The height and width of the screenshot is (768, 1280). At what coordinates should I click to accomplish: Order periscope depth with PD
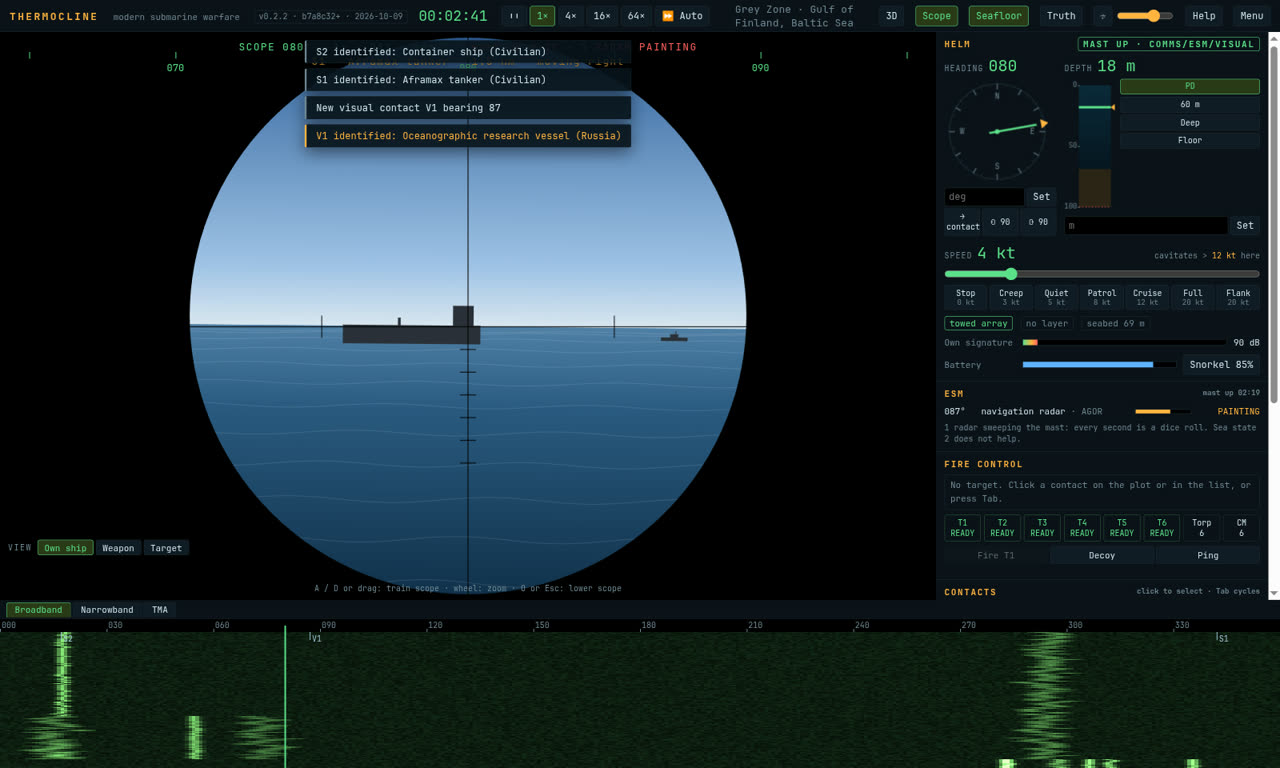coord(1190,87)
